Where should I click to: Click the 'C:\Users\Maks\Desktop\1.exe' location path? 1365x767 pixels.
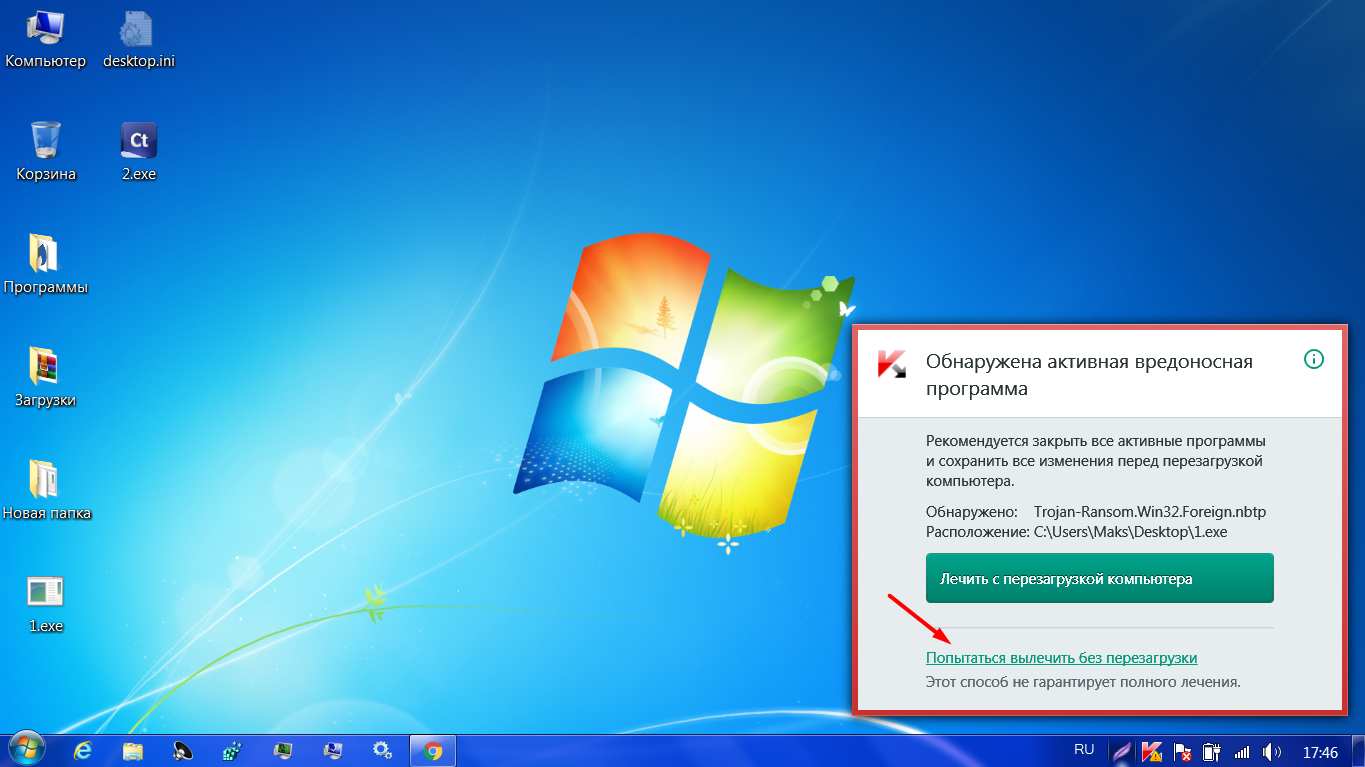(1130, 532)
